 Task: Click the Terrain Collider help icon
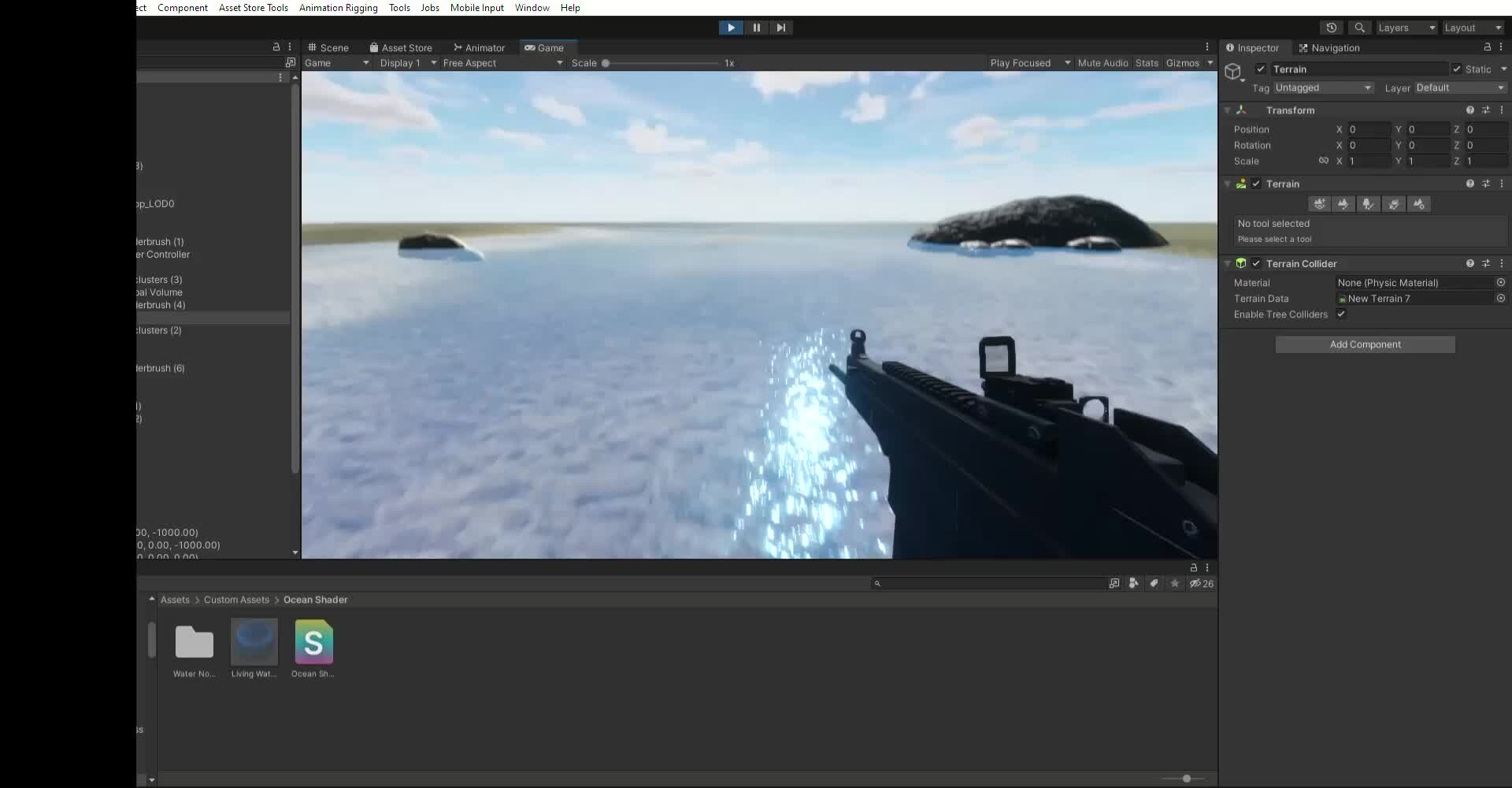click(1469, 263)
